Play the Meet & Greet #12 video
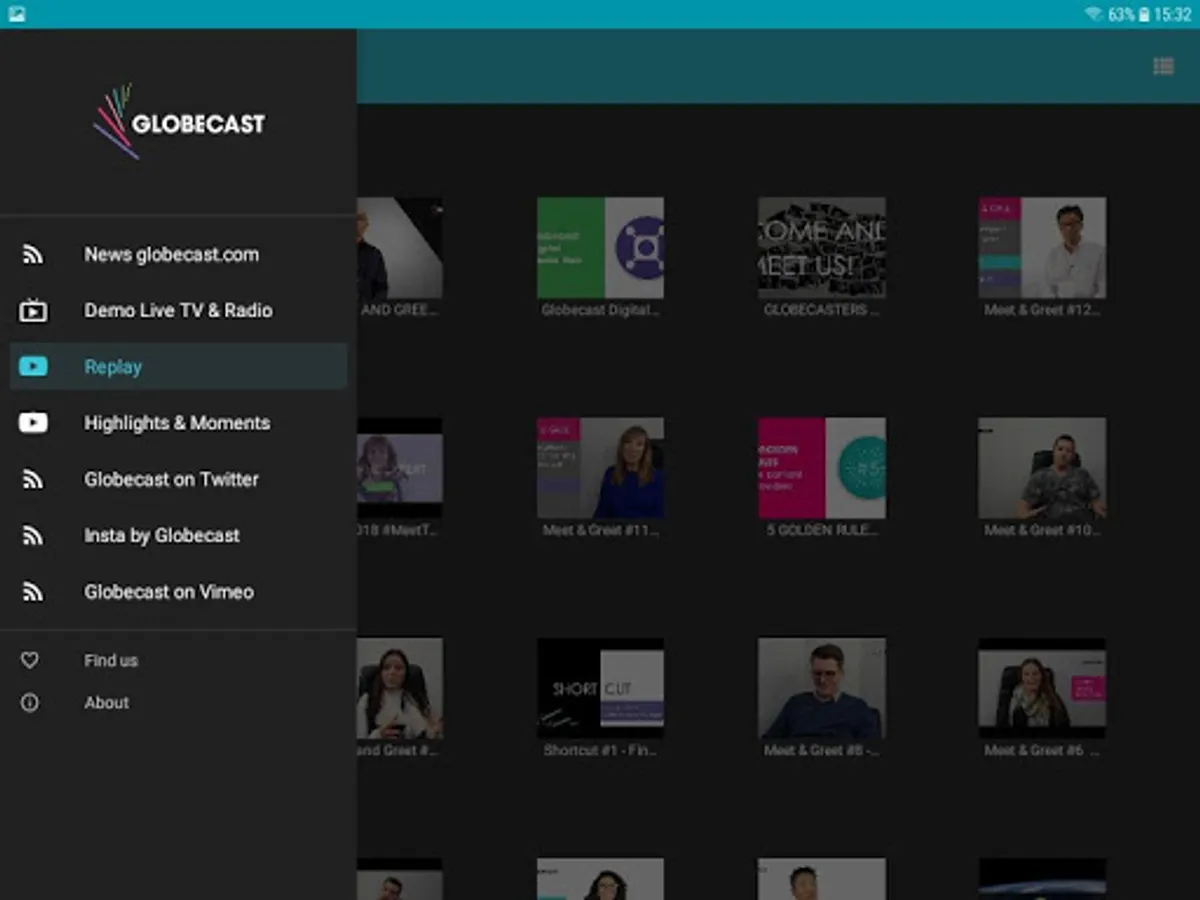Viewport: 1200px width, 900px height. click(1042, 247)
